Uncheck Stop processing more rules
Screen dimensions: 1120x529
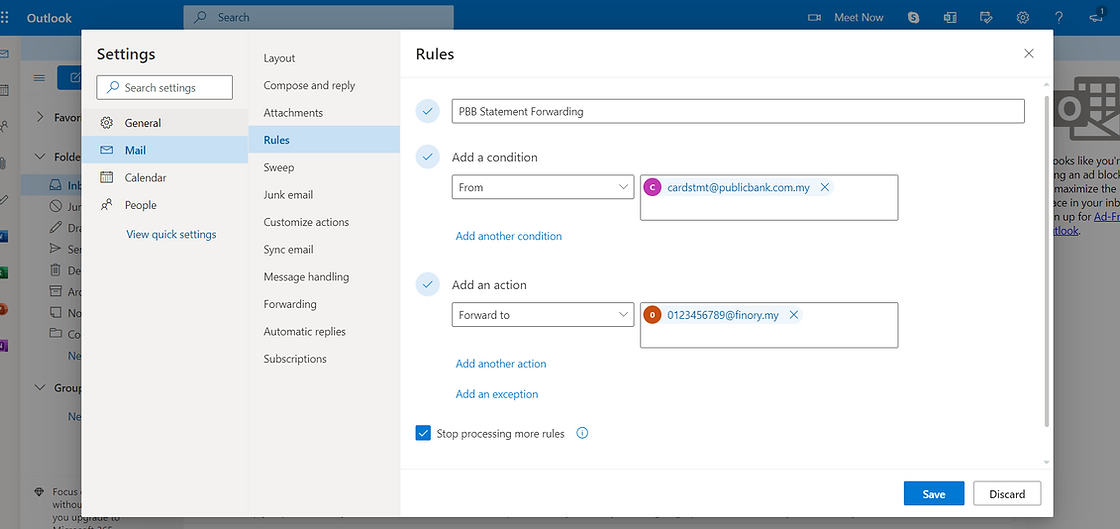point(424,434)
